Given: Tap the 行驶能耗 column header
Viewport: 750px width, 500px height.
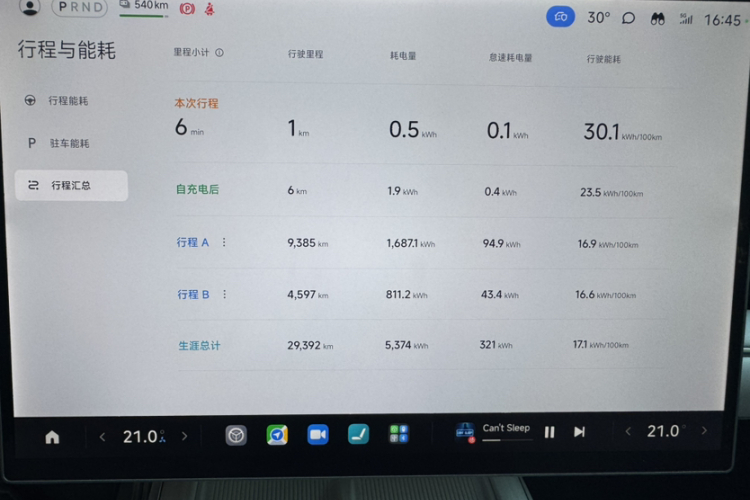Looking at the screenshot, I should (604, 59).
